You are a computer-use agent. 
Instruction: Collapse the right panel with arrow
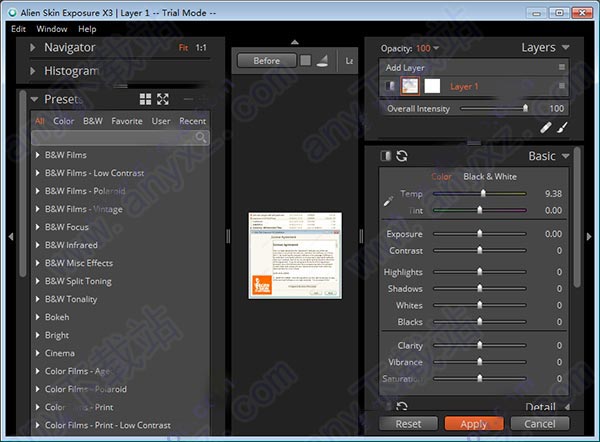coord(589,237)
